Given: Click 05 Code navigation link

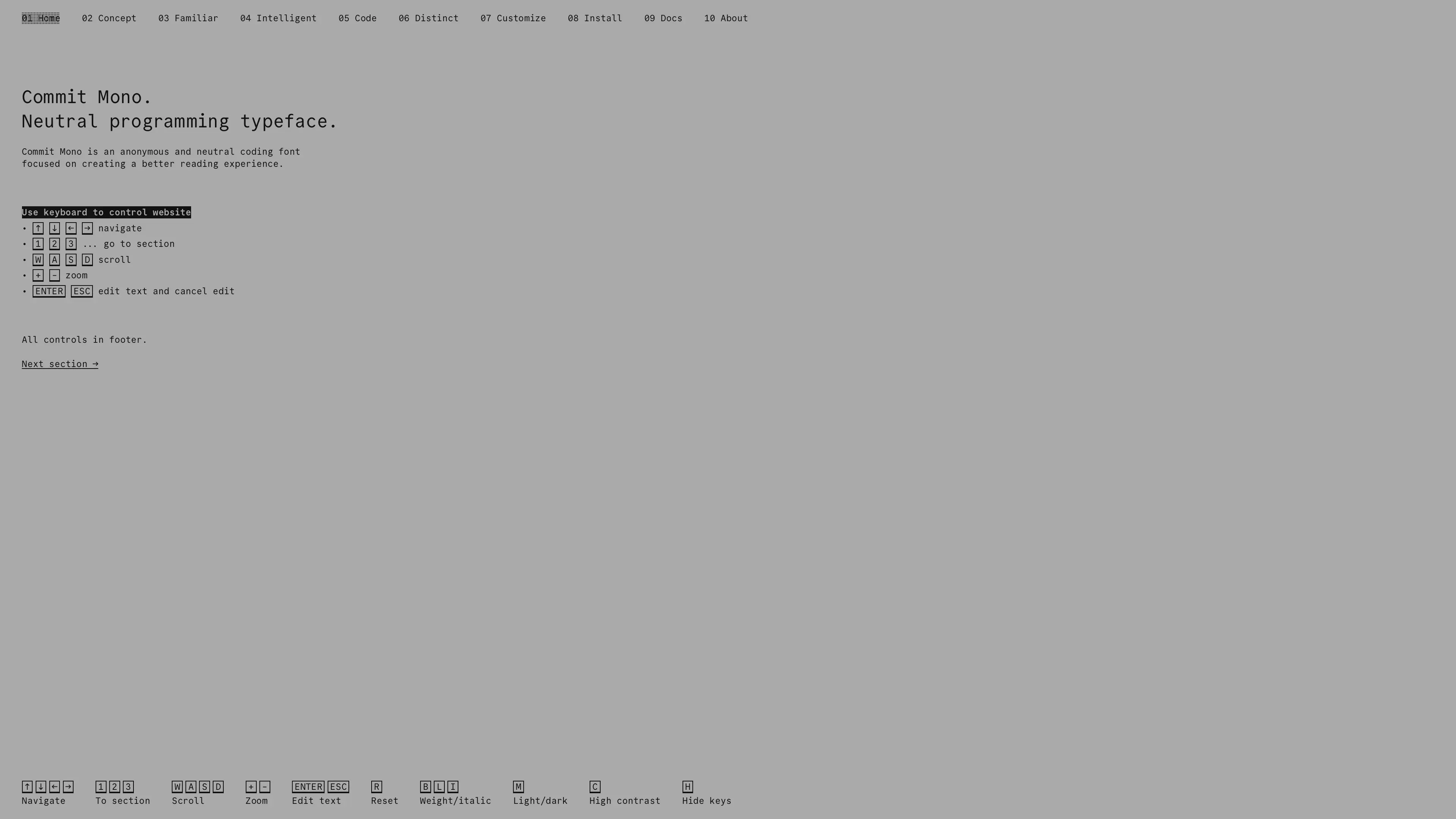Looking at the screenshot, I should click(x=357, y=18).
